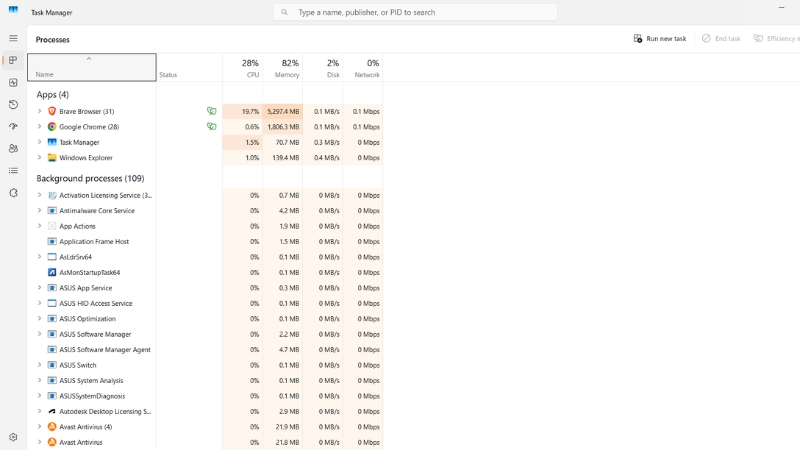Click the Efficiency mode button
800x450 pixels.
776,38
